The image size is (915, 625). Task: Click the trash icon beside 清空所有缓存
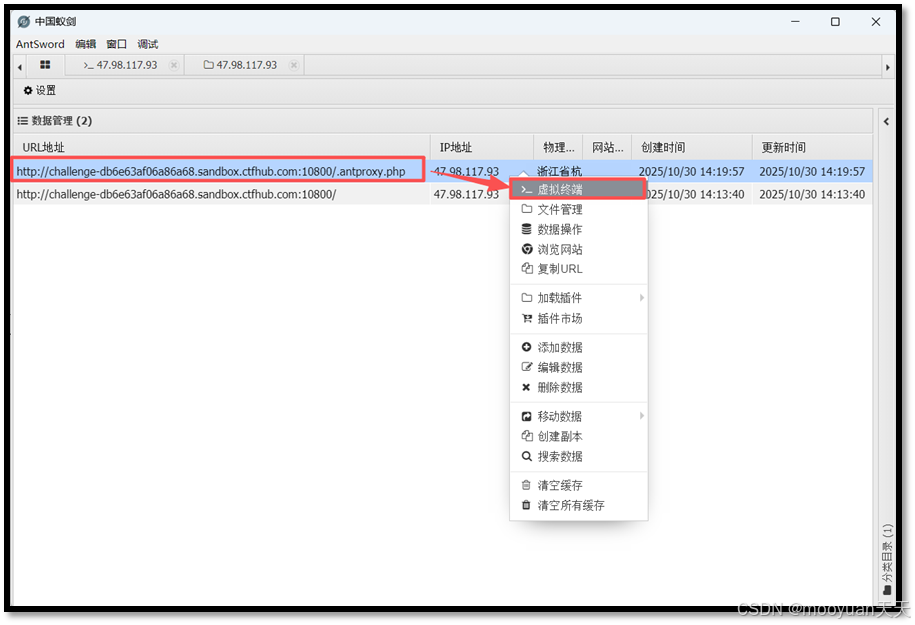526,505
